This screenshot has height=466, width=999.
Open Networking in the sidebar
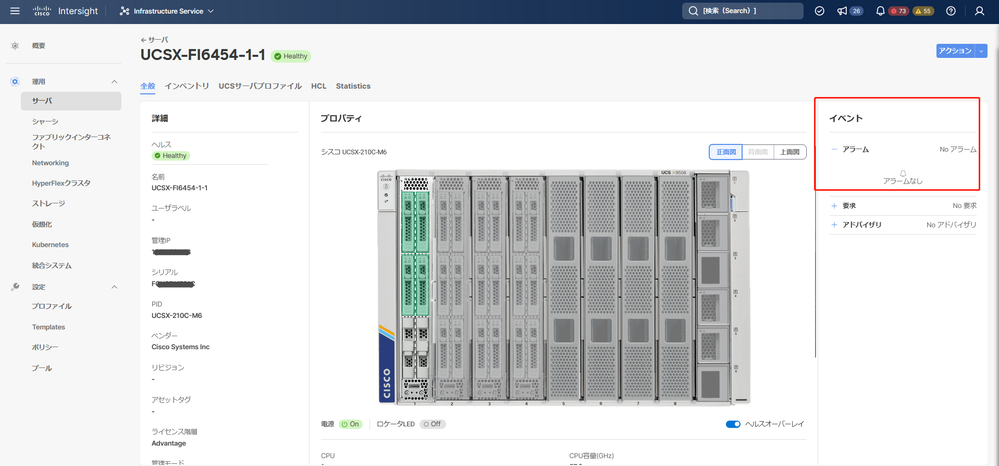tap(50, 163)
